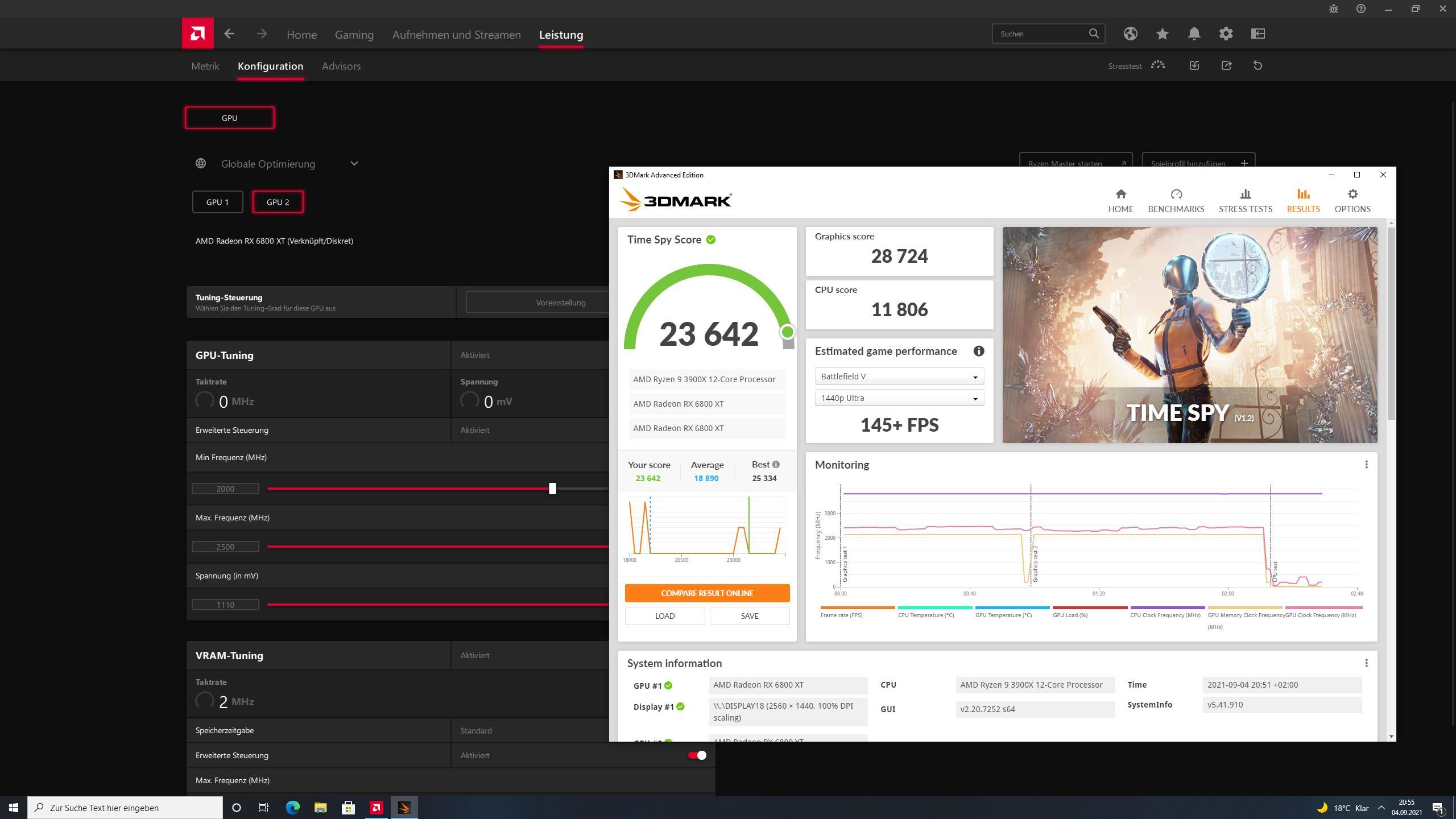Click Min Frequenz 2000 value box
Screen dimensions: 1456x819
click(x=225, y=489)
